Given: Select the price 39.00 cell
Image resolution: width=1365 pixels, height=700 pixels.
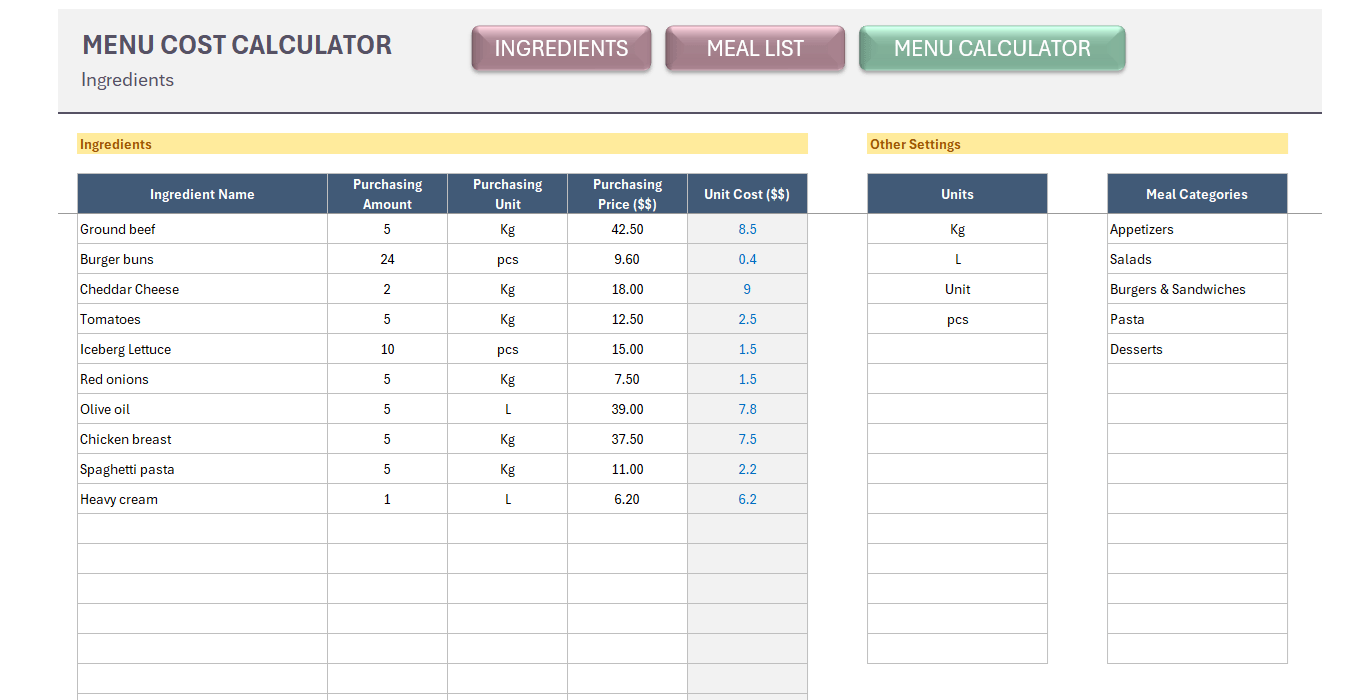Looking at the screenshot, I should [x=627, y=409].
